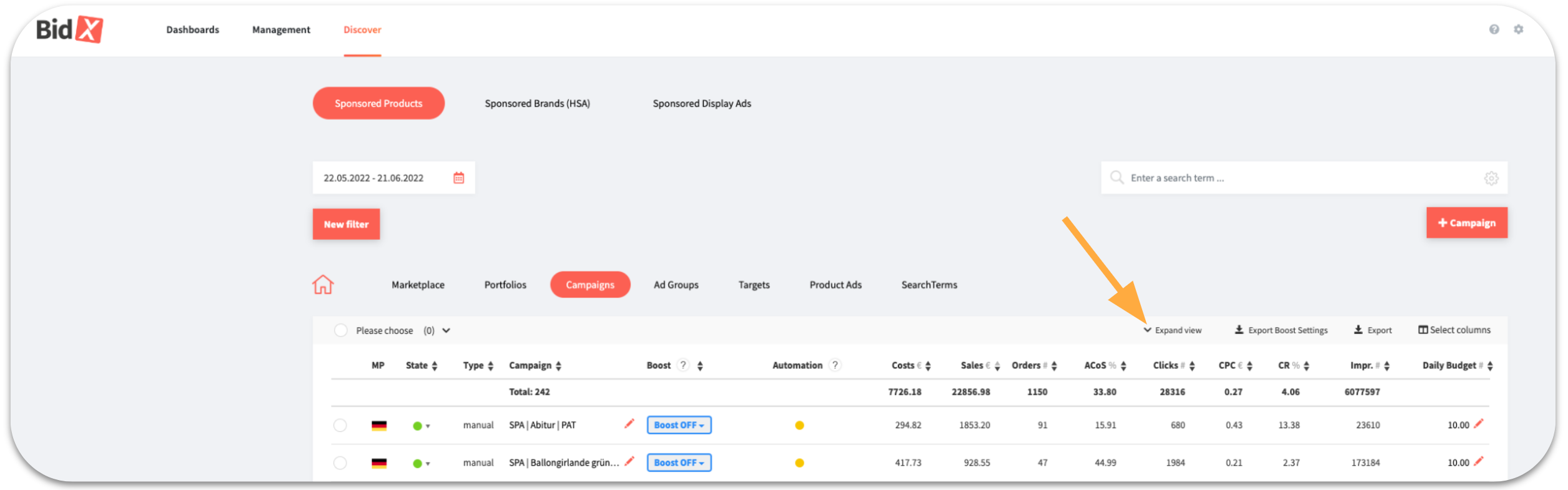1568x490 pixels.
Task: Open the Management menu
Action: [x=281, y=29]
